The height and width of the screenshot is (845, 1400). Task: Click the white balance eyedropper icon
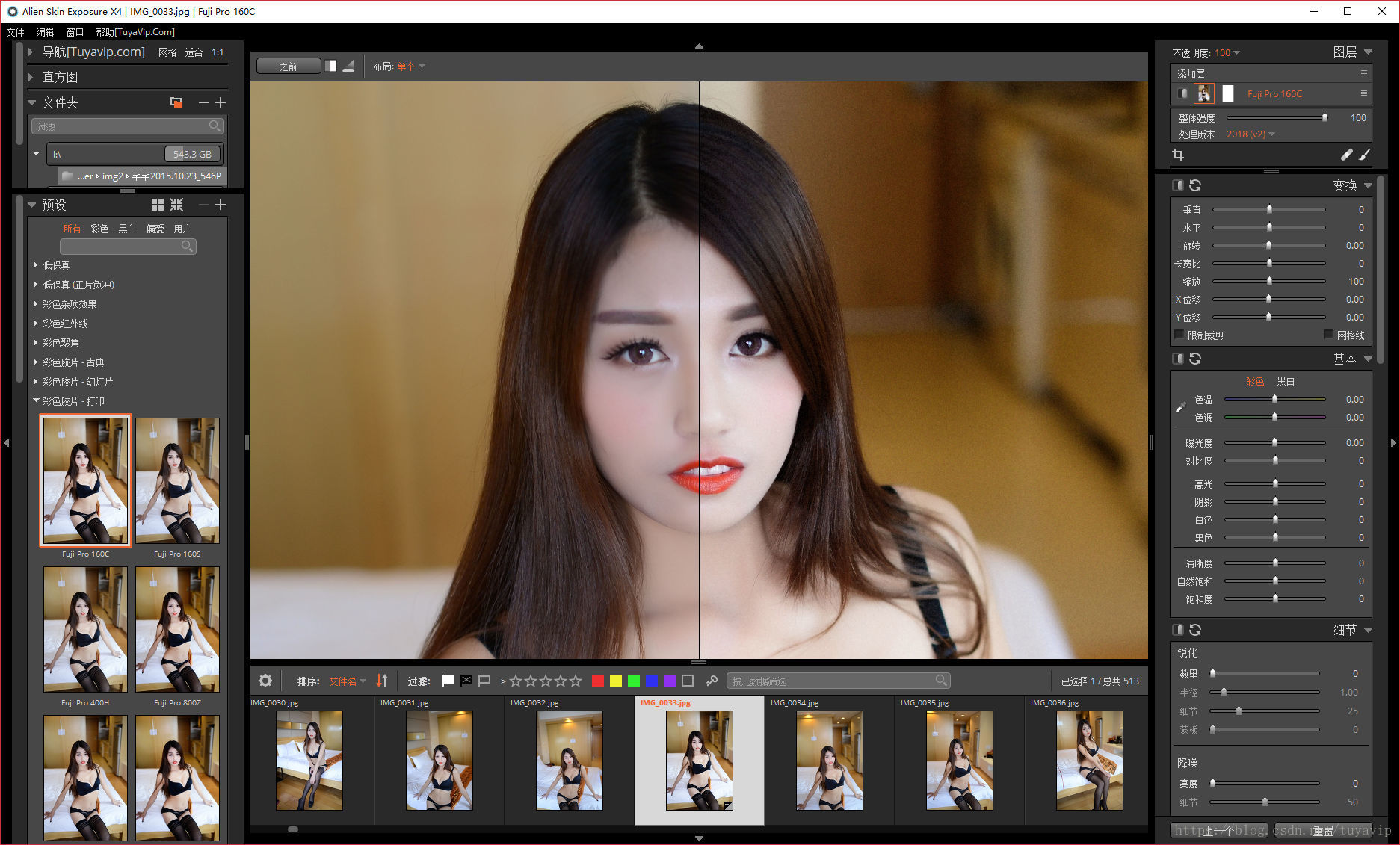point(1180,407)
